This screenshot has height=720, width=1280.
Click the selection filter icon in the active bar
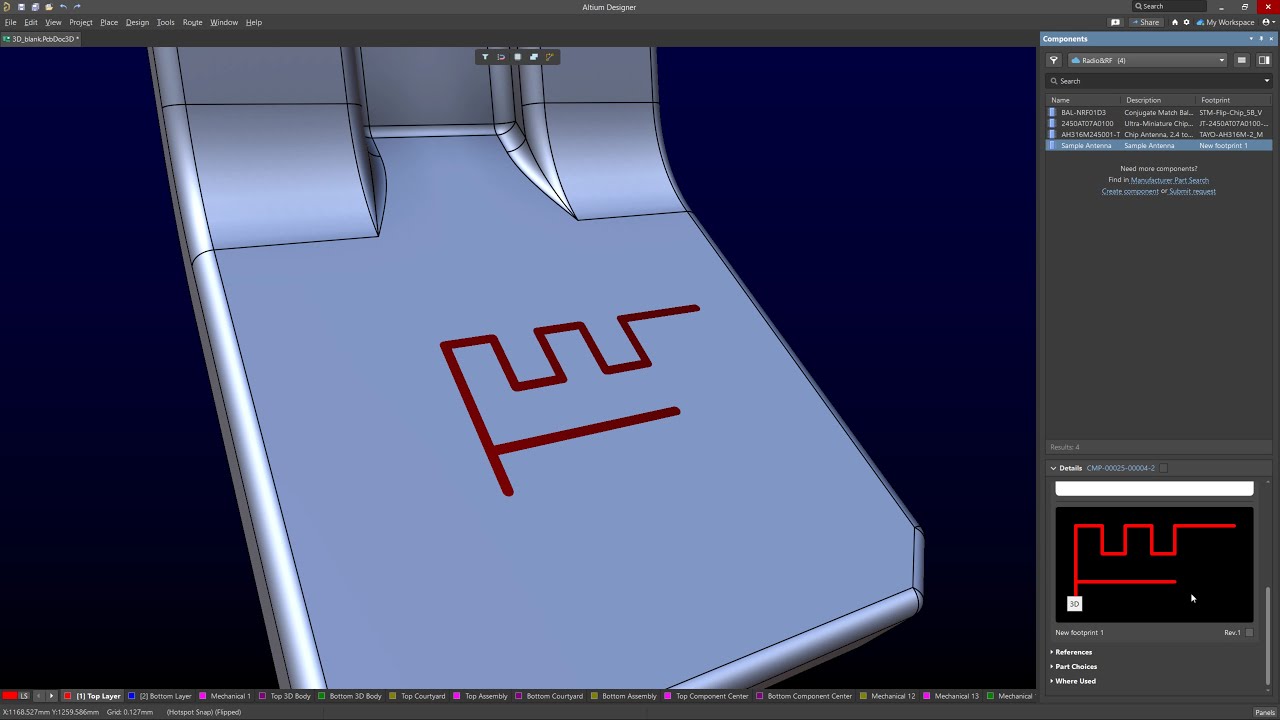(485, 57)
